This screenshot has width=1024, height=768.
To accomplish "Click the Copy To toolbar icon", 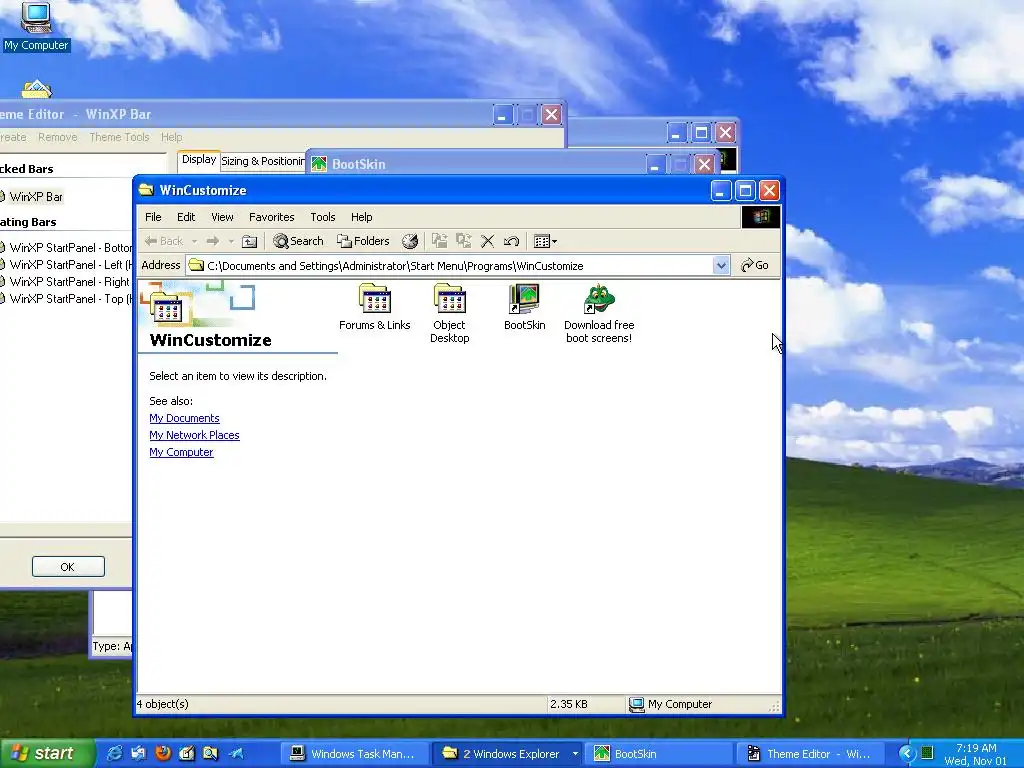I will [x=464, y=242].
